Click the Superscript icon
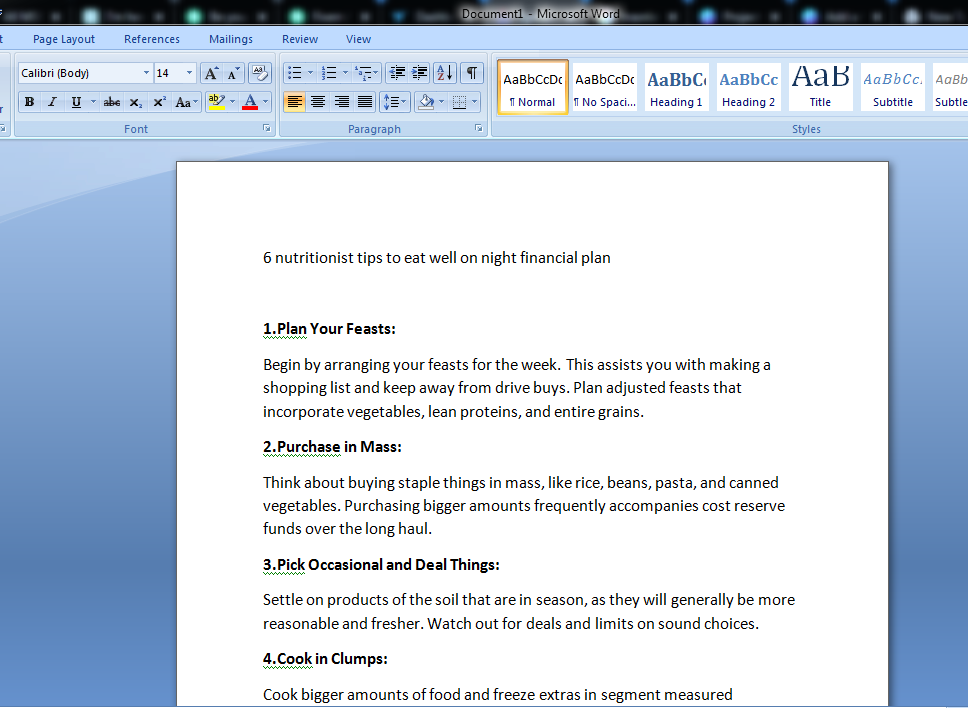 160,101
